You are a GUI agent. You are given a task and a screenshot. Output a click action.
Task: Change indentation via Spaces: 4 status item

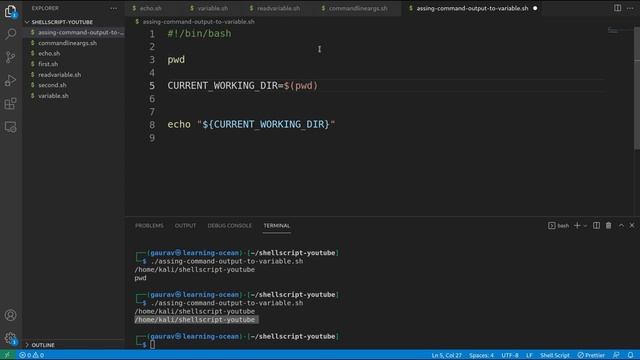(x=481, y=355)
